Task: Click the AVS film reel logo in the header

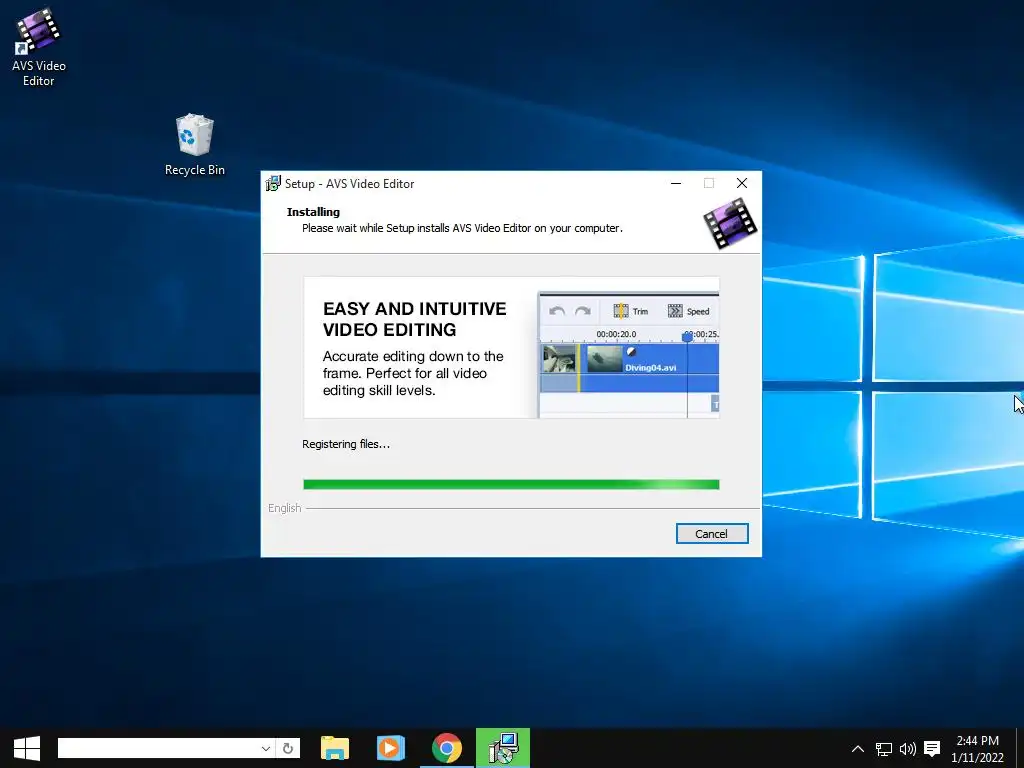Action: pyautogui.click(x=730, y=223)
